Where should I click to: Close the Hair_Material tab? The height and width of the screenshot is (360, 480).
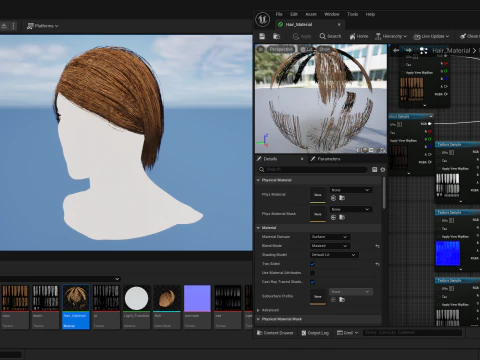[339, 24]
